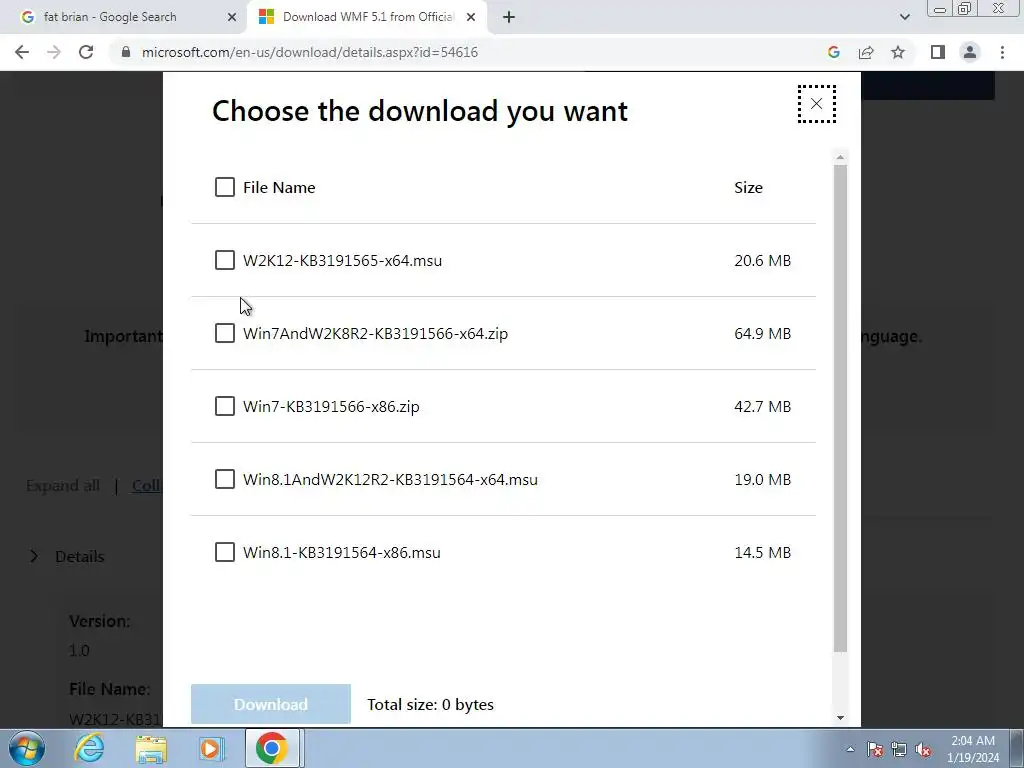This screenshot has width=1024, height=768.
Task: Show hidden system tray icons
Action: 850,749
